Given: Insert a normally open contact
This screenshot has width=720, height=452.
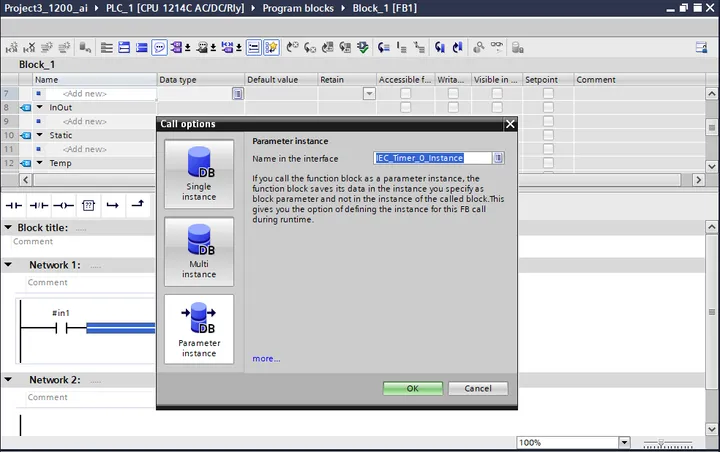Looking at the screenshot, I should (x=14, y=205).
